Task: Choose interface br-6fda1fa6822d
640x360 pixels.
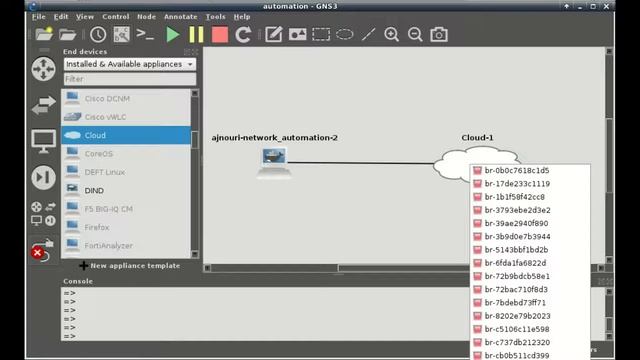Action: [x=530, y=263]
